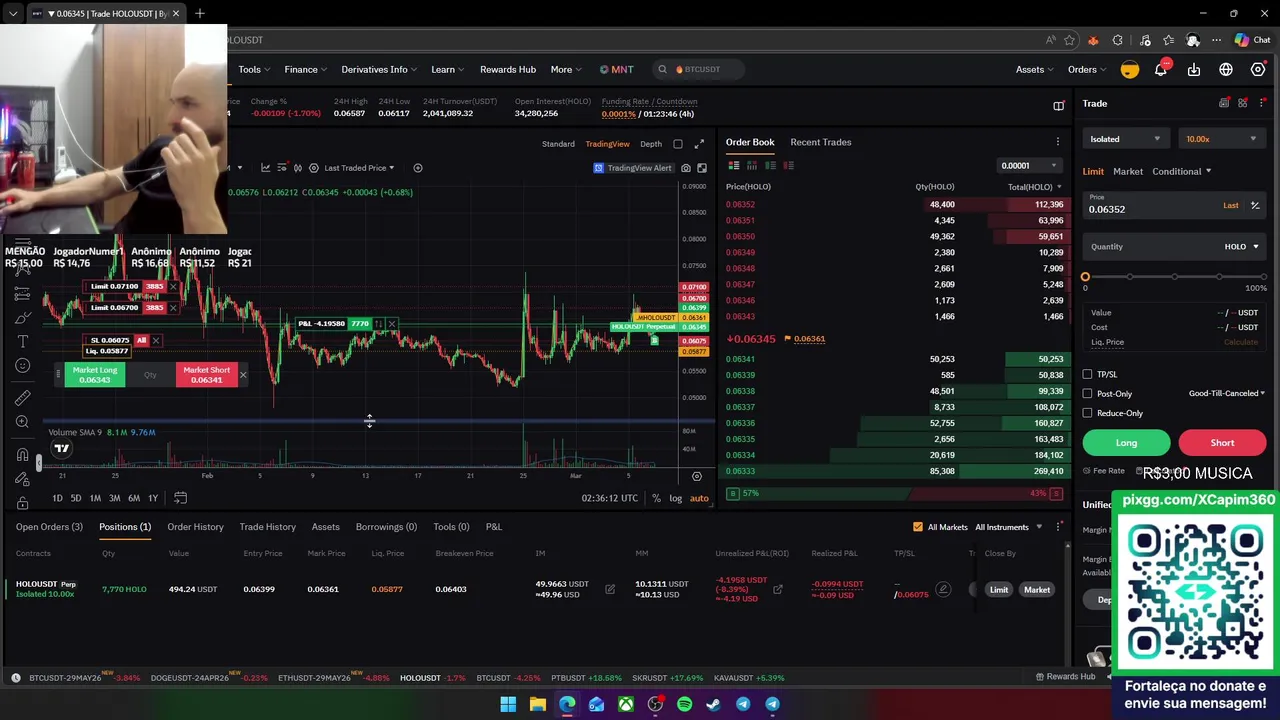Click the quantity percentage slider handle
1280x720 pixels.
click(x=1085, y=276)
